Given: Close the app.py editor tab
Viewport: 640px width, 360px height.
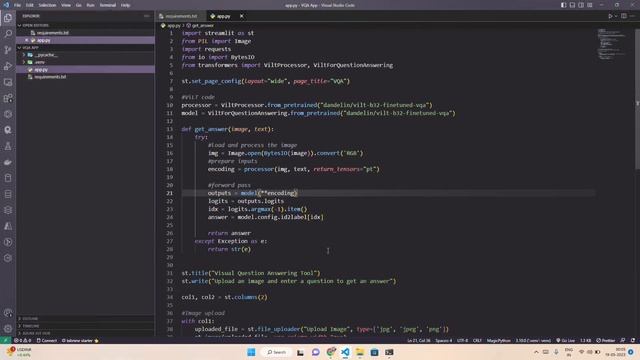Looking at the screenshot, I should coord(242,16).
